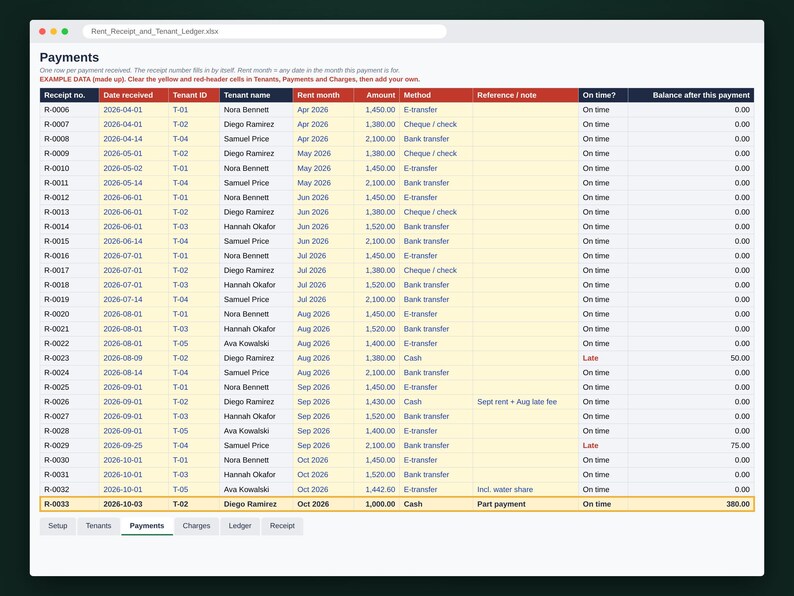Click Hannah Okafor in row R-0031
This screenshot has width=794, height=596.
point(256,475)
